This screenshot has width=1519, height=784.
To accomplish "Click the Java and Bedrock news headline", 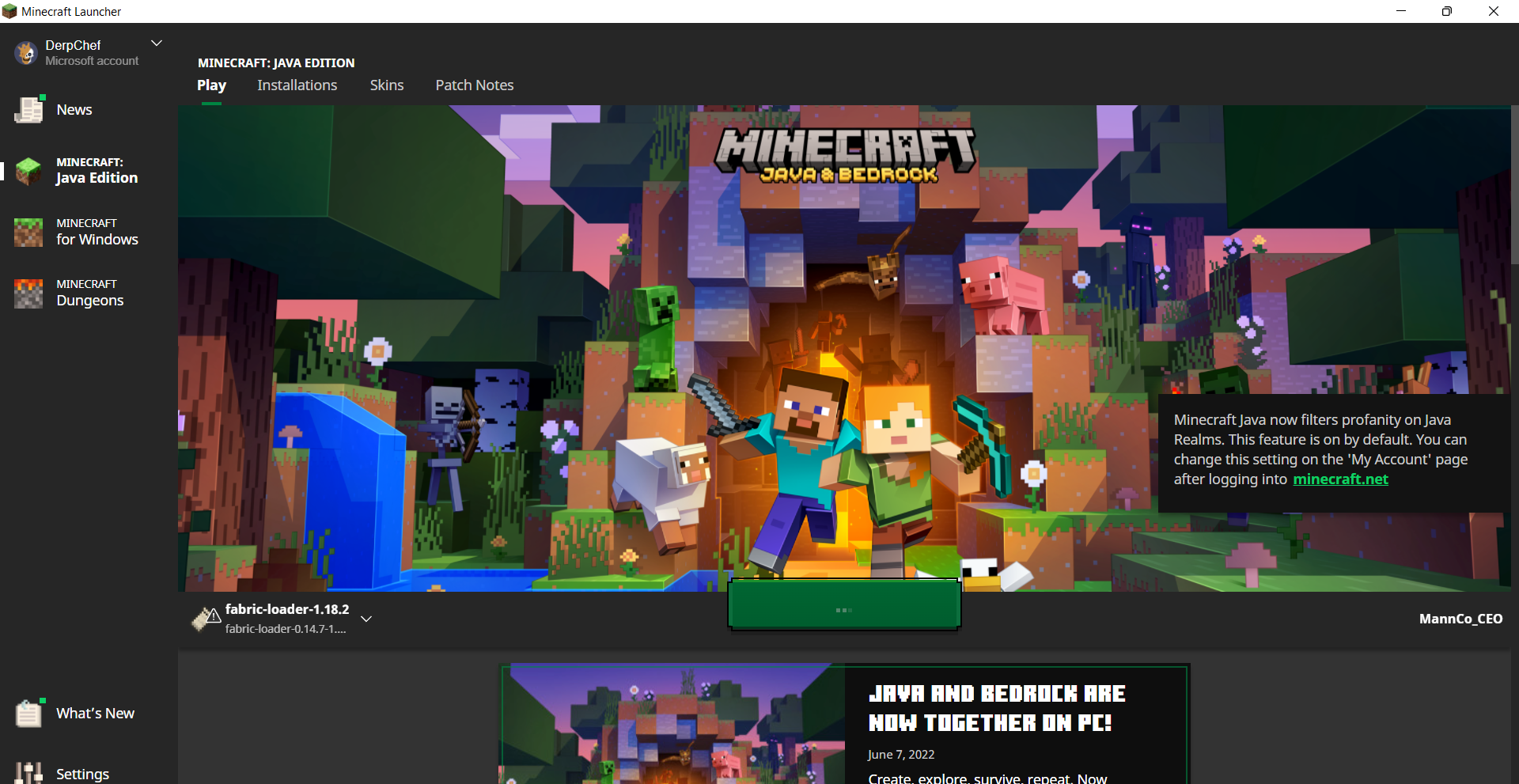I will pyautogui.click(x=996, y=708).
